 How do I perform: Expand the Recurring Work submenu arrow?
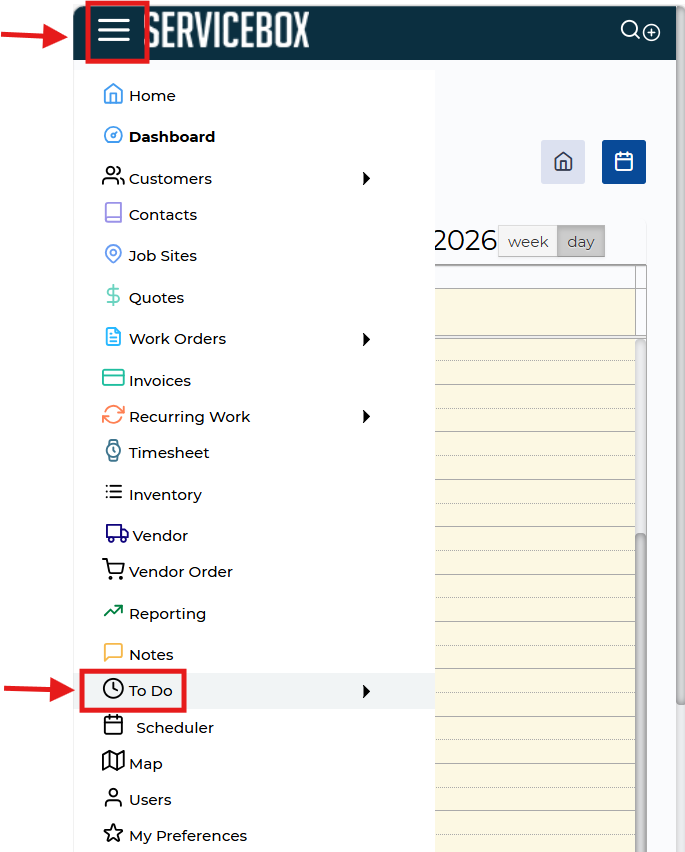click(x=366, y=417)
